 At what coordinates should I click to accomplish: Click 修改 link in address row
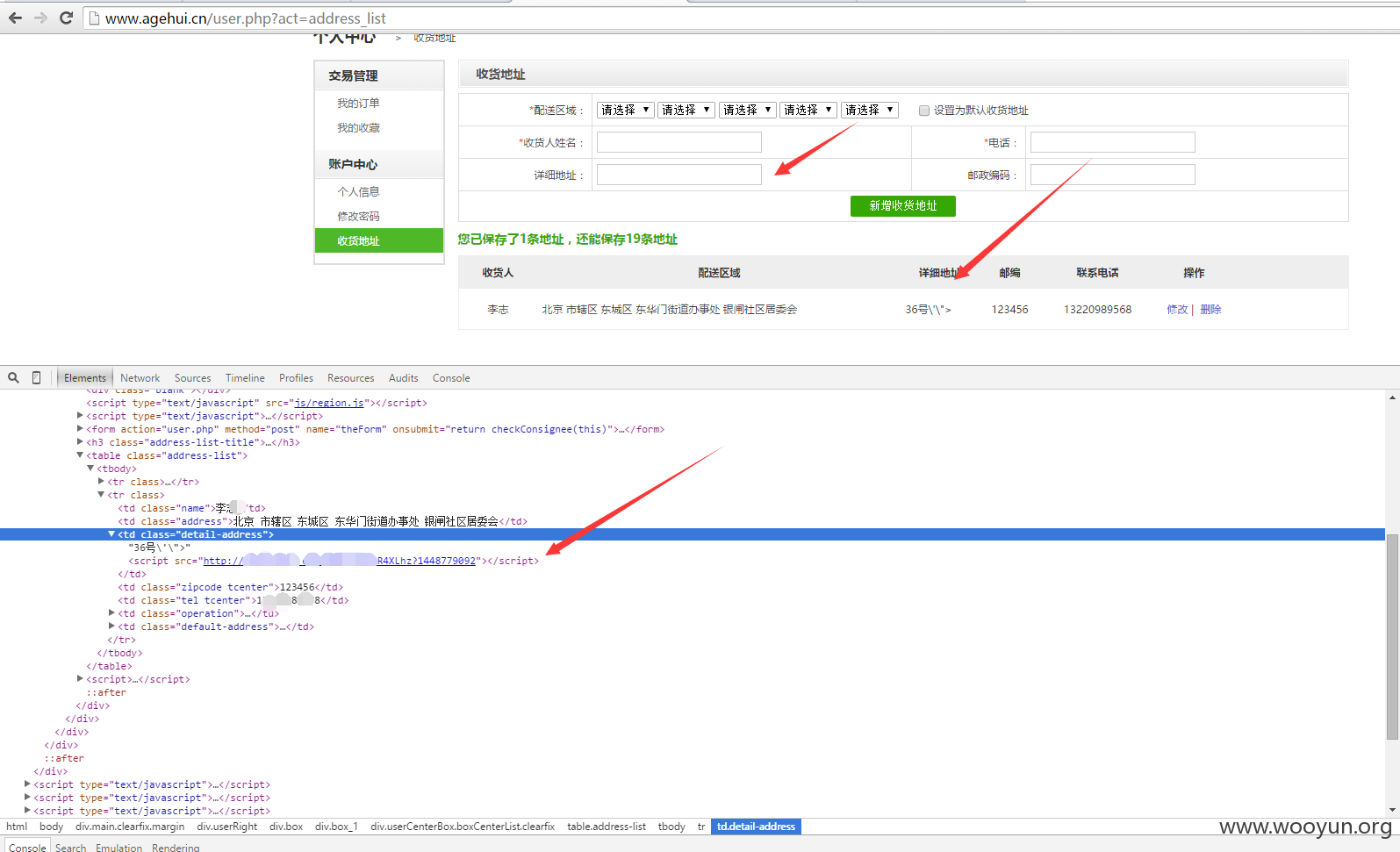pos(1177,310)
